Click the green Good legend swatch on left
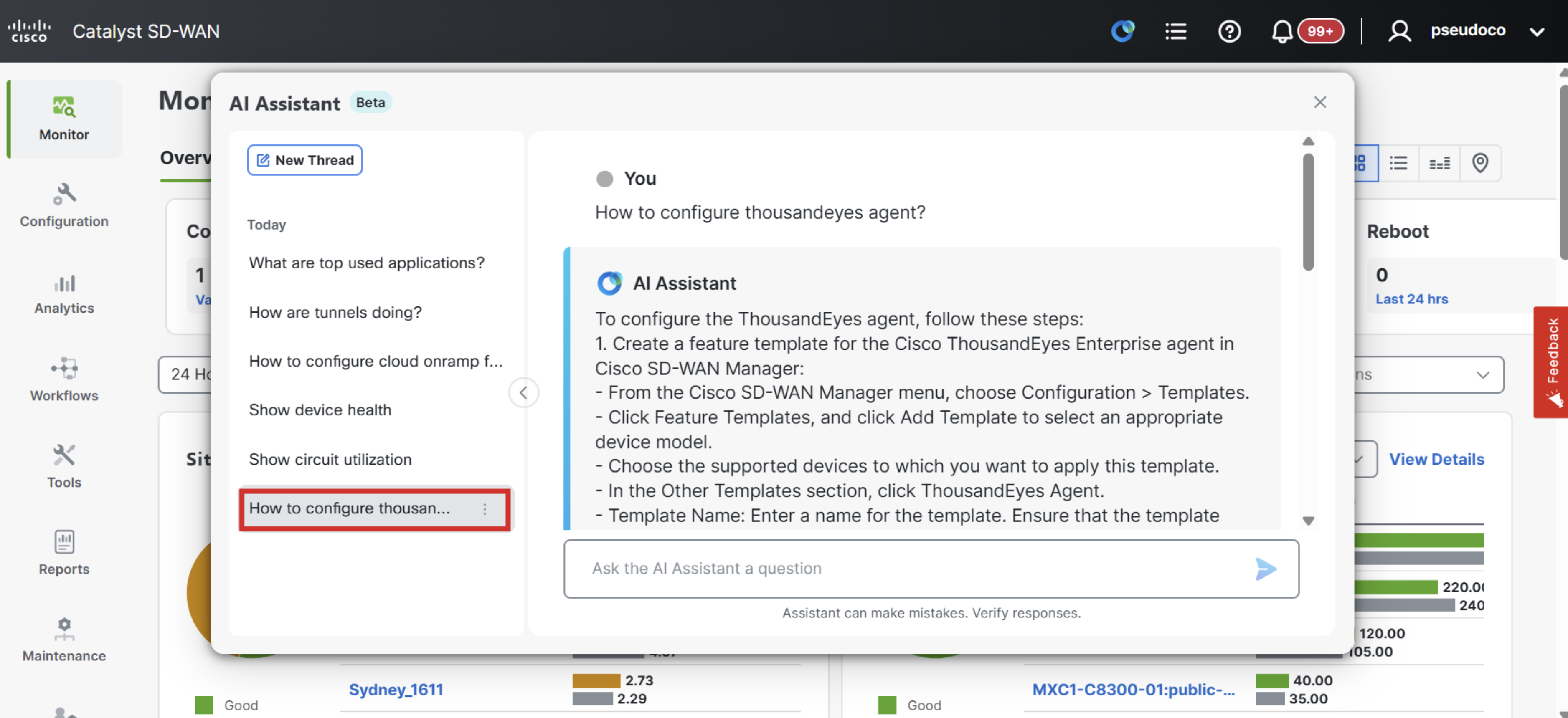The image size is (1568, 718). (204, 705)
